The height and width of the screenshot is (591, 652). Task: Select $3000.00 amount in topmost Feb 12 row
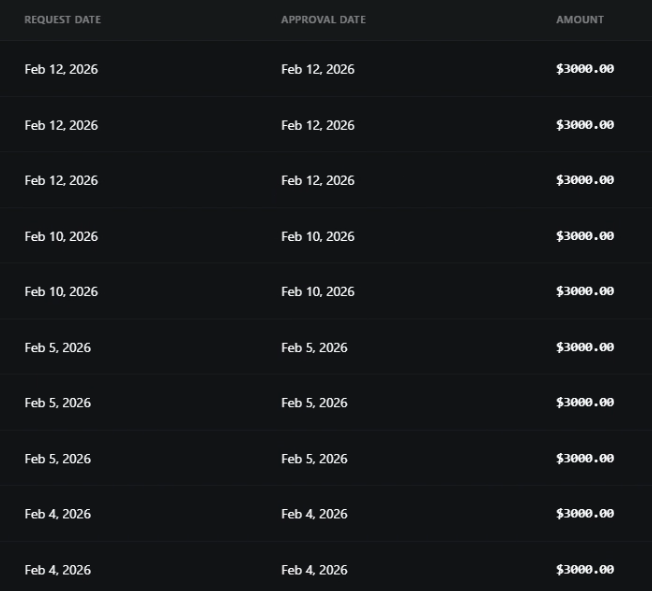pyautogui.click(x=585, y=69)
